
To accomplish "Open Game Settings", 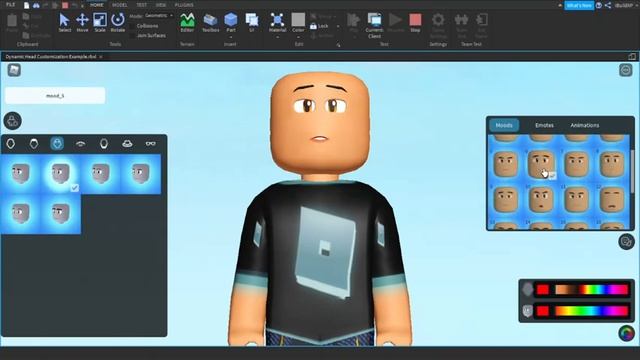I will (x=438, y=25).
